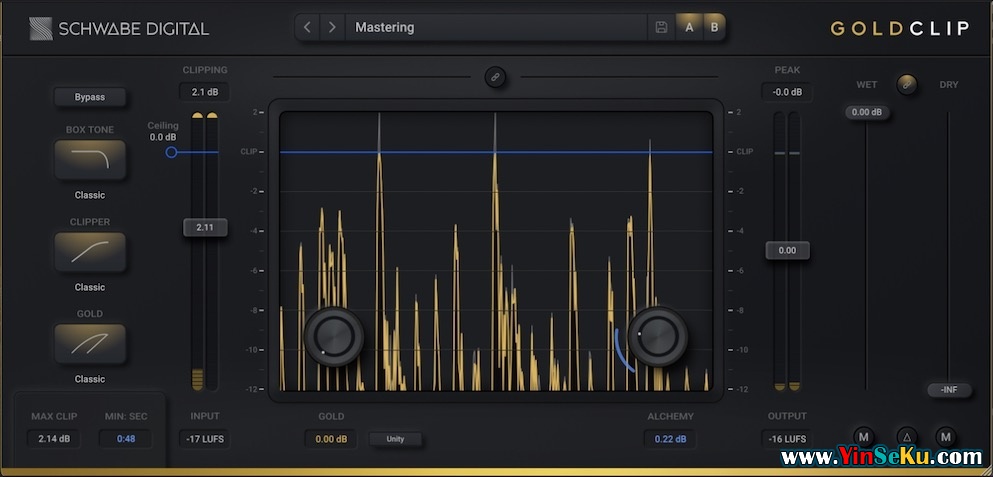
Task: Select the Box Tone Classic curve icon
Action: click(x=90, y=160)
